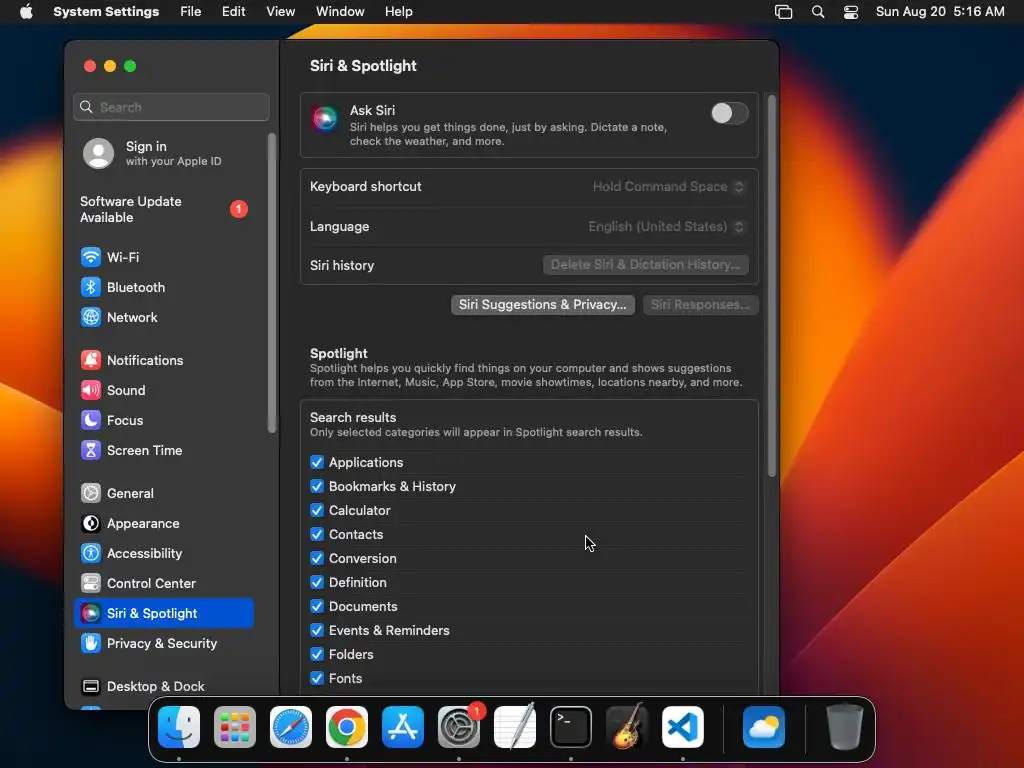Image resolution: width=1024 pixels, height=768 pixels.
Task: Open Bluetooth settings pane
Action: (163, 287)
